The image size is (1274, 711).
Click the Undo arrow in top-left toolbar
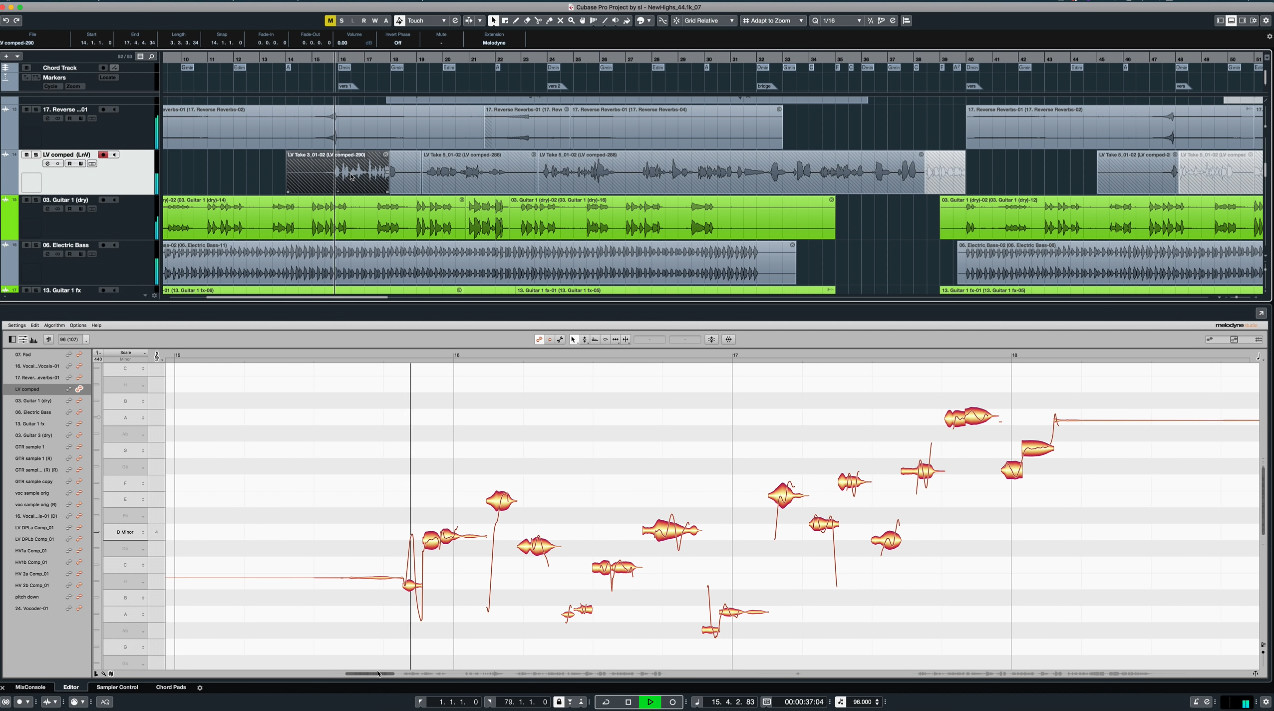pos(6,20)
